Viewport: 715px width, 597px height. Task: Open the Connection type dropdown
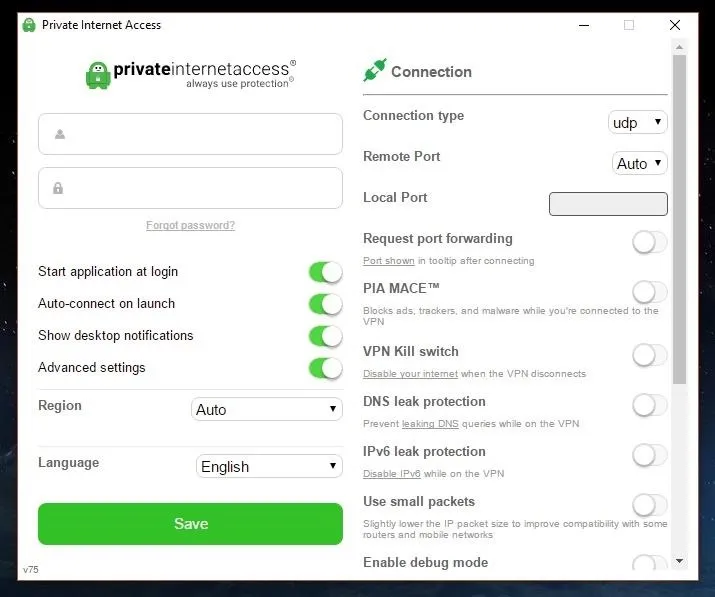637,122
